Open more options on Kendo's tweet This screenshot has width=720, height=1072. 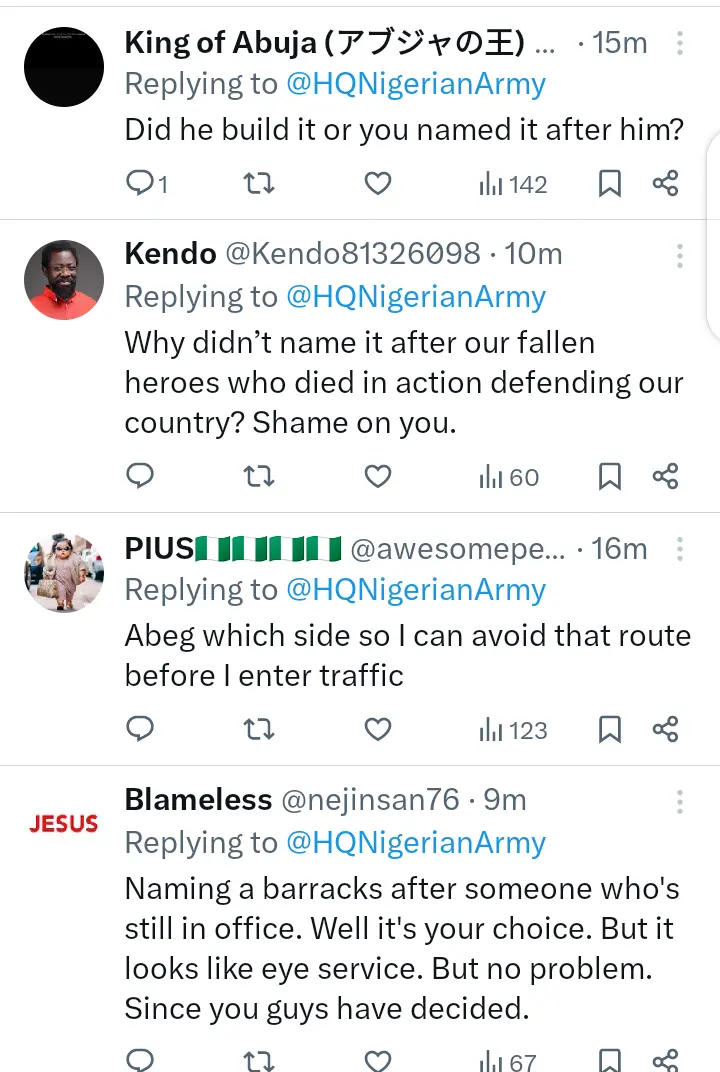point(680,255)
